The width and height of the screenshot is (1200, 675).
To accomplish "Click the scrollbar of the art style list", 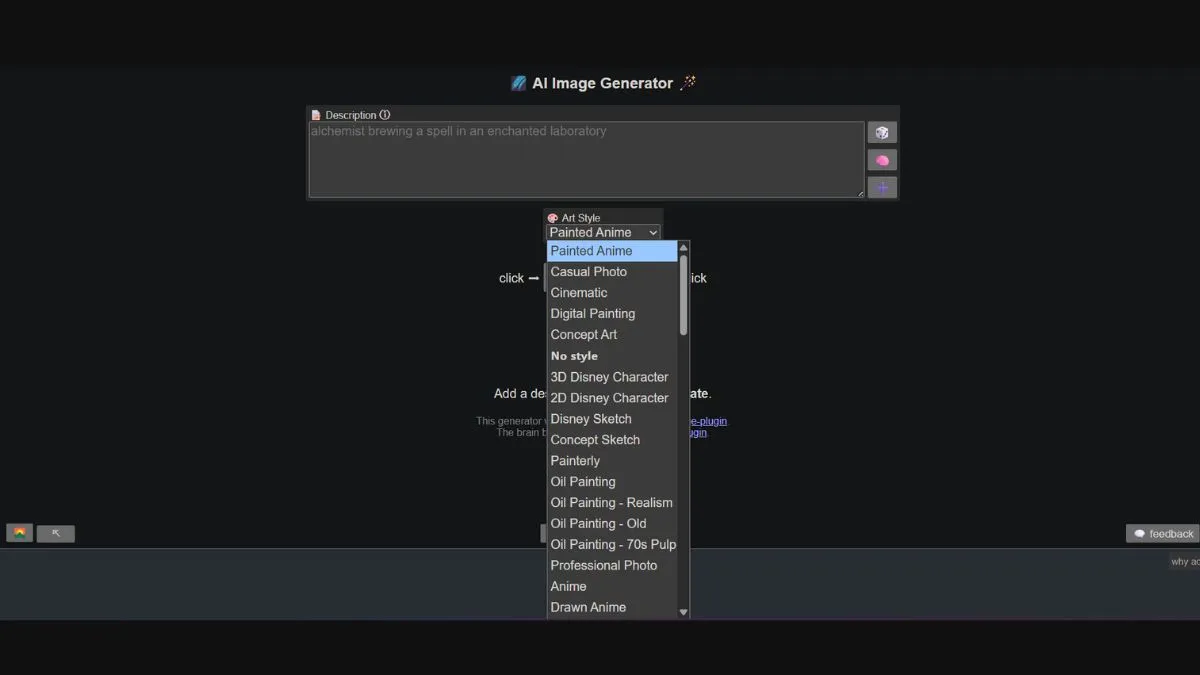I will tap(683, 290).
